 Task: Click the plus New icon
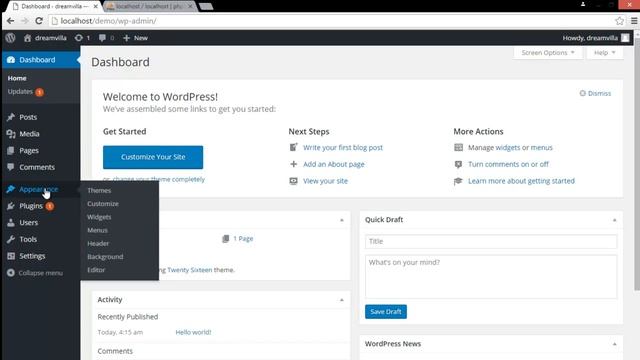tap(127, 38)
